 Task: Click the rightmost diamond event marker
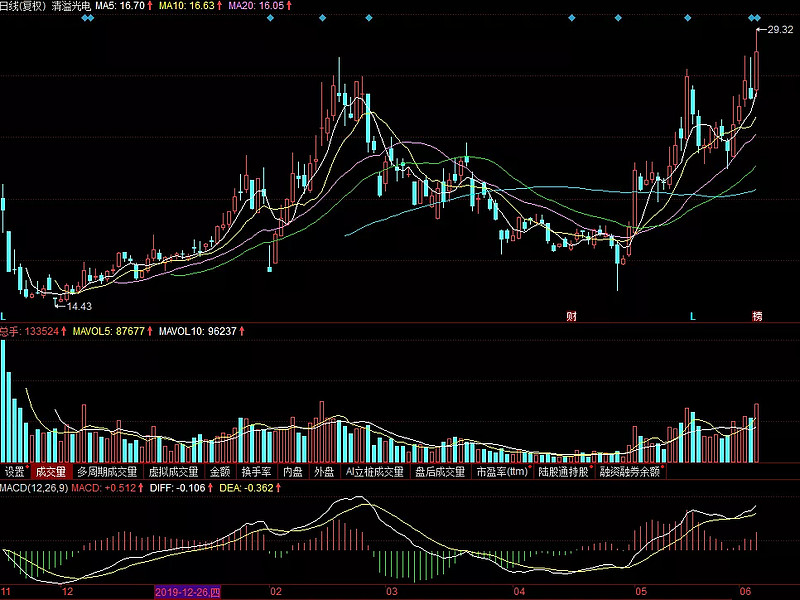tap(757, 18)
